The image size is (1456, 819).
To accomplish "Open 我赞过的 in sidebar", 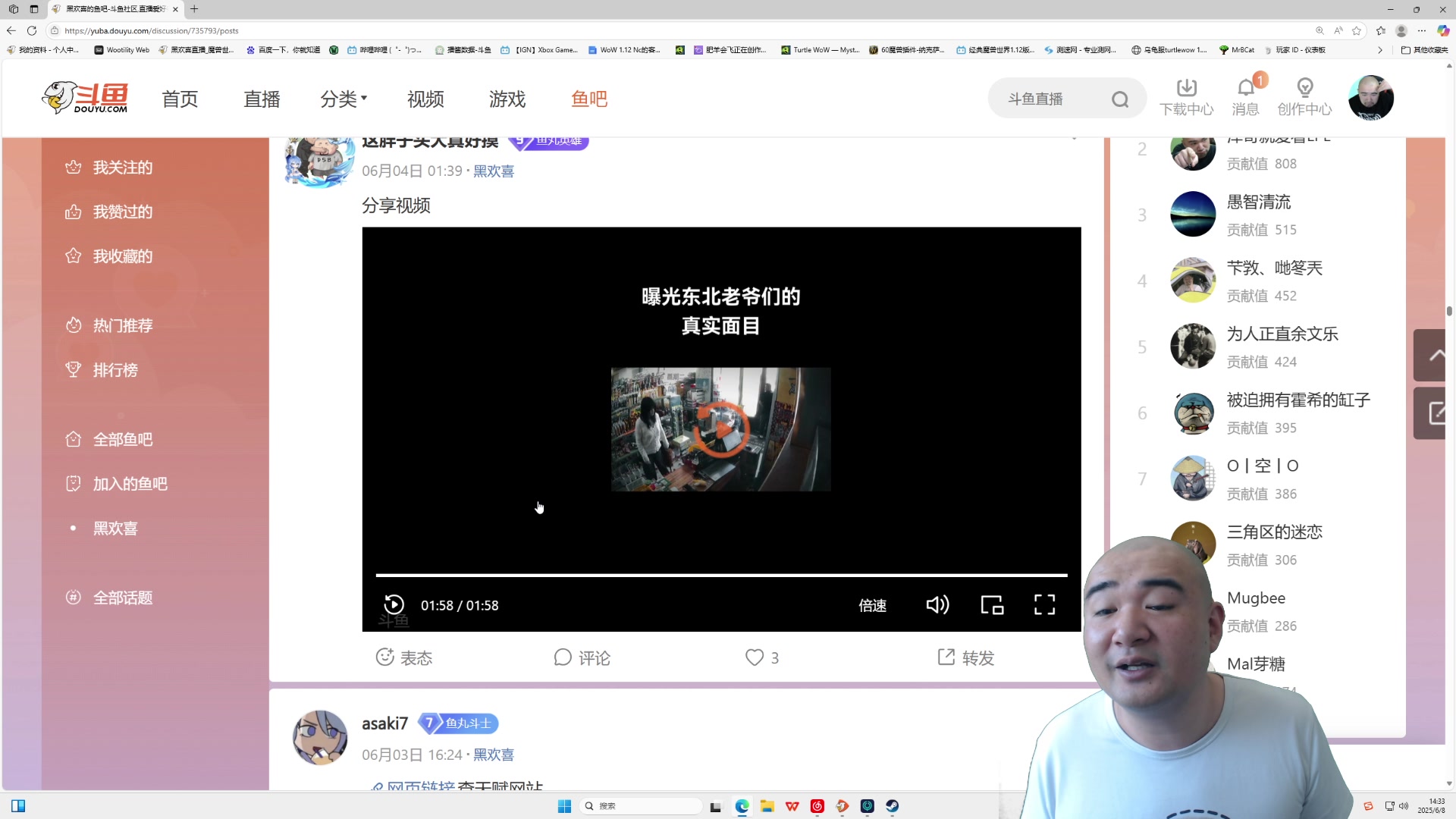I will click(x=108, y=212).
